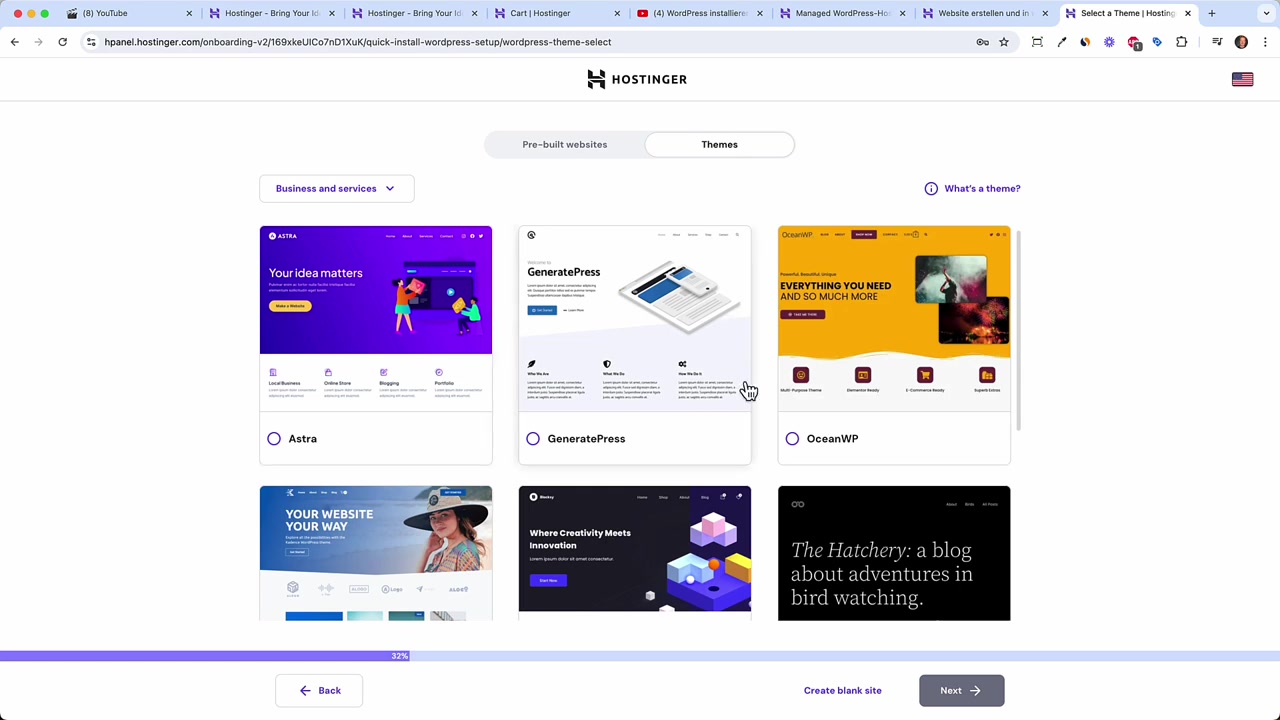Viewport: 1280px width, 720px height.
Task: Open the What's a theme? link
Action: tap(982, 188)
